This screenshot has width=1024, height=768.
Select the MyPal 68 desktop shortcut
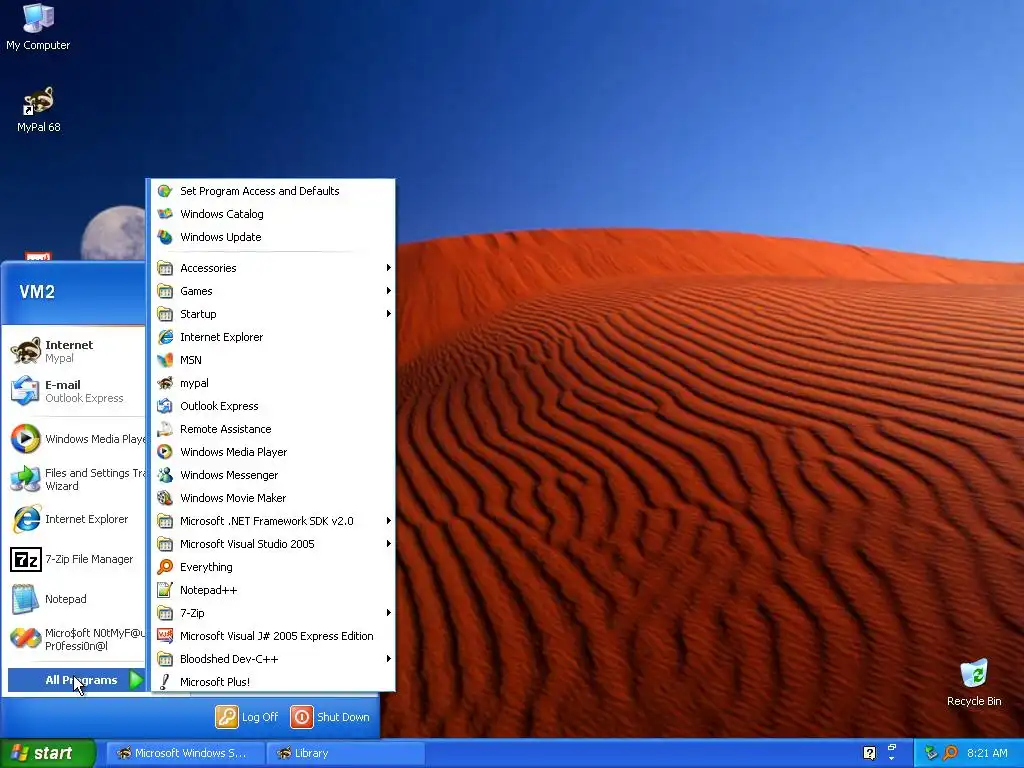pos(38,110)
